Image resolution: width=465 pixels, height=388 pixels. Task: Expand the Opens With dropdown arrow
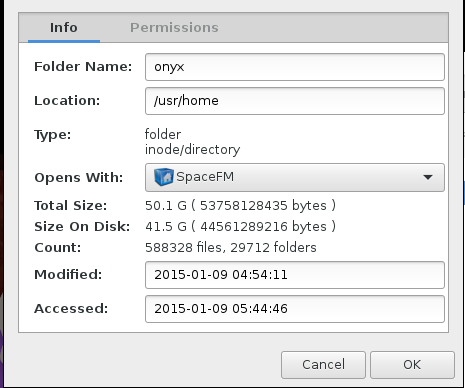[x=428, y=177]
